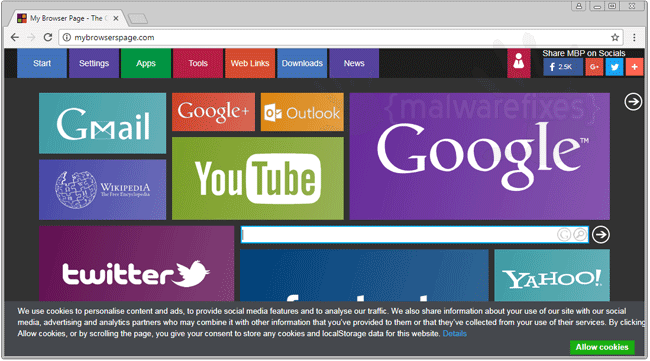Screen dimensions: 650x361
Task: Bookmark this page with the star icon
Action: coord(615,37)
